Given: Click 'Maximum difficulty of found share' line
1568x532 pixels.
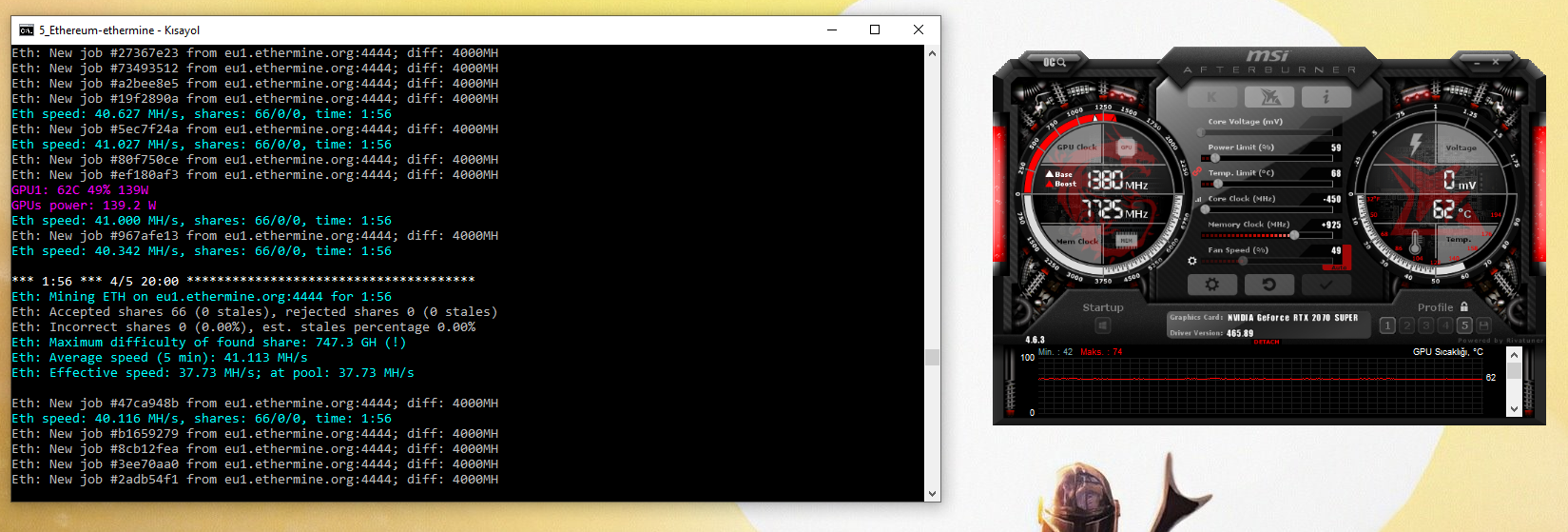Looking at the screenshot, I should (209, 343).
